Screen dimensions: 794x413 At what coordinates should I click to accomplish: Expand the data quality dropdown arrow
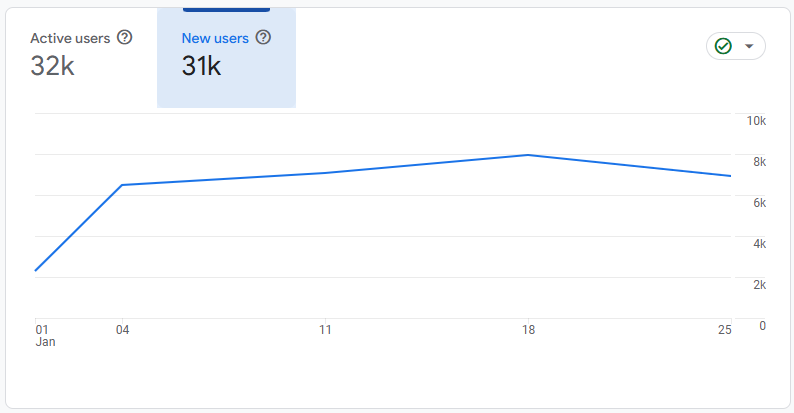[x=749, y=46]
